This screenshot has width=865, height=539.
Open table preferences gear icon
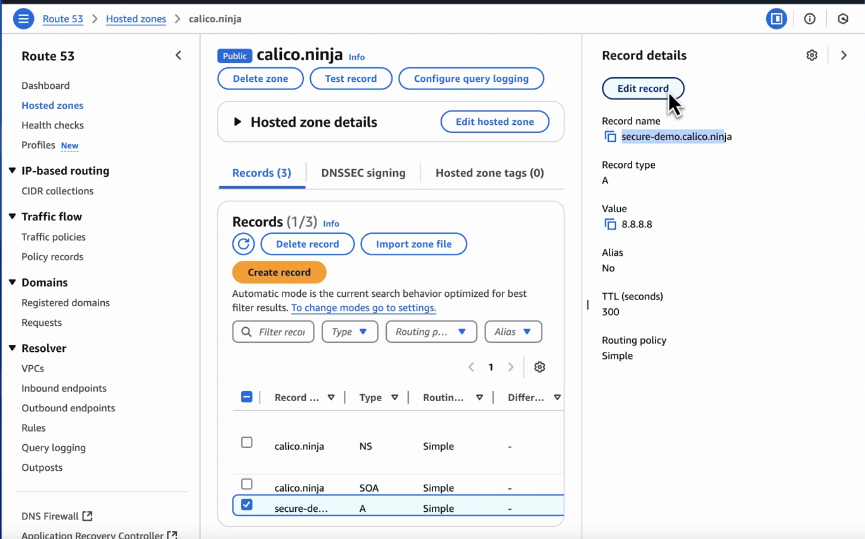click(x=540, y=367)
